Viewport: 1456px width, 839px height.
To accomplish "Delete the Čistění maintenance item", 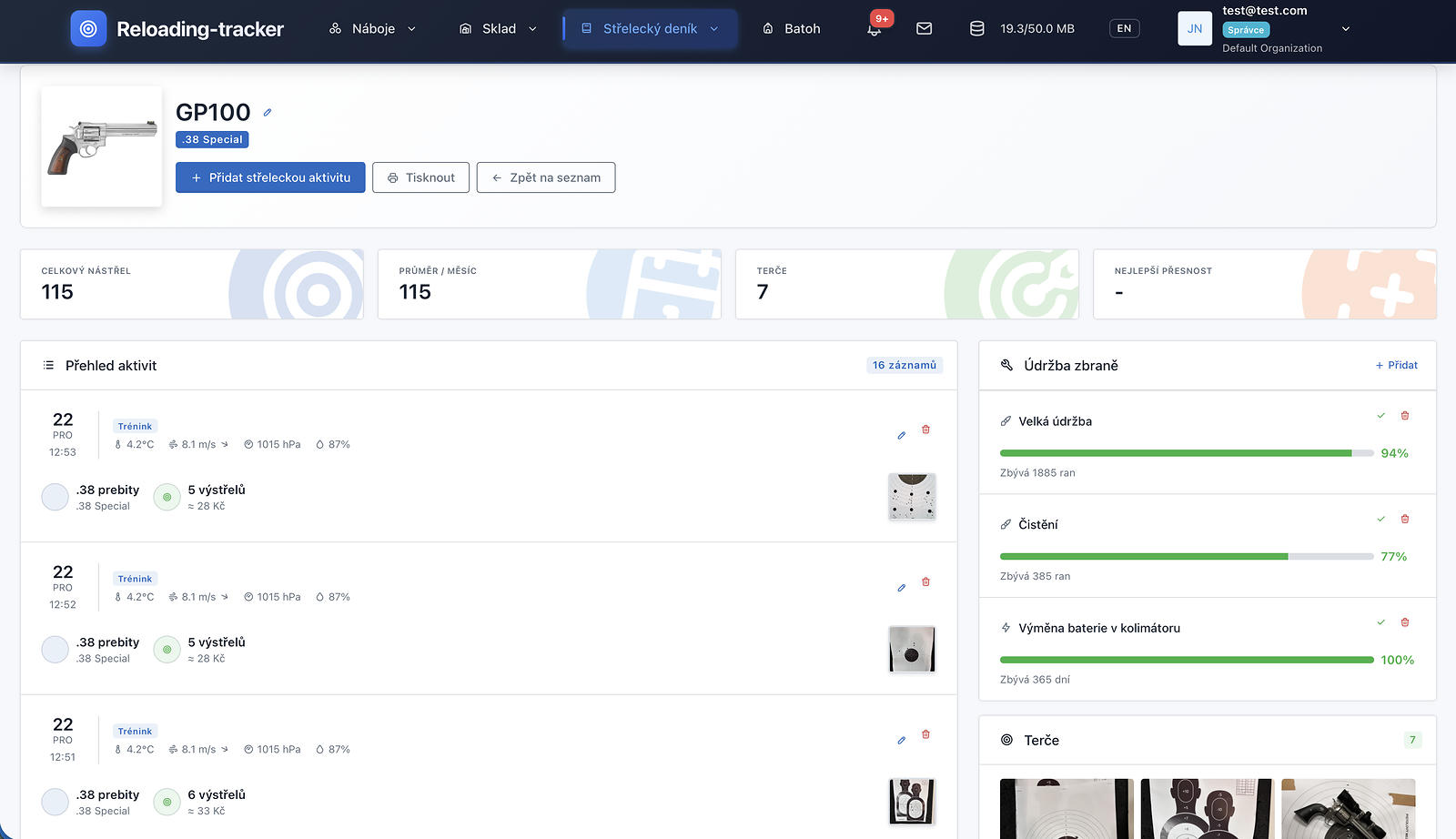I will (x=1404, y=520).
